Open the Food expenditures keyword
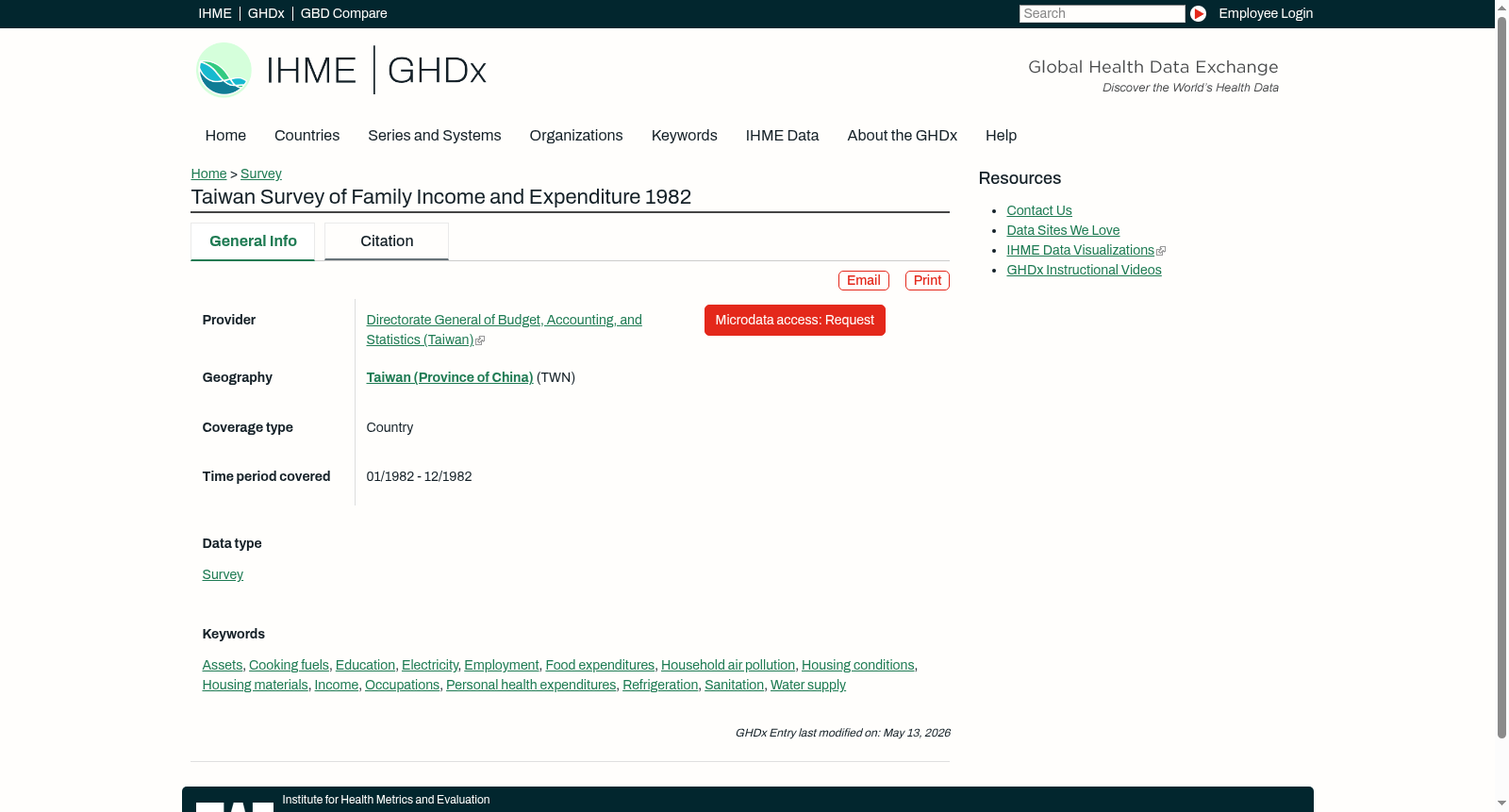Image resolution: width=1509 pixels, height=812 pixels. point(600,665)
